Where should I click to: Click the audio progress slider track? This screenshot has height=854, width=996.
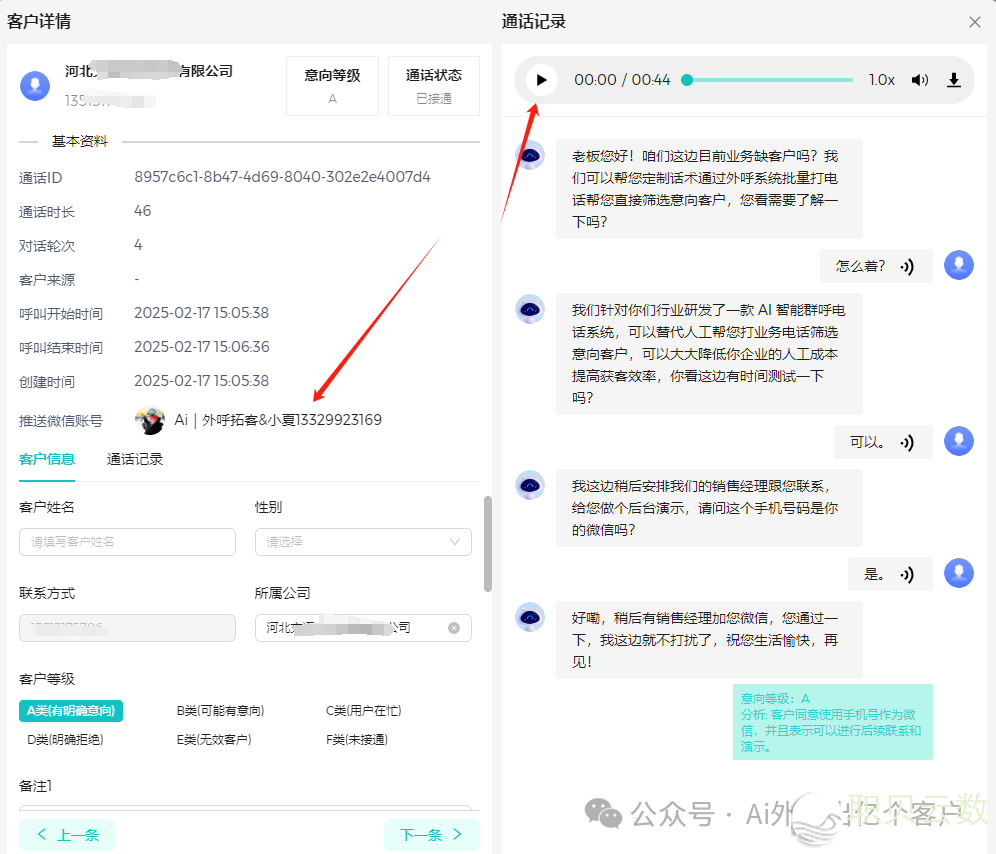[x=770, y=80]
